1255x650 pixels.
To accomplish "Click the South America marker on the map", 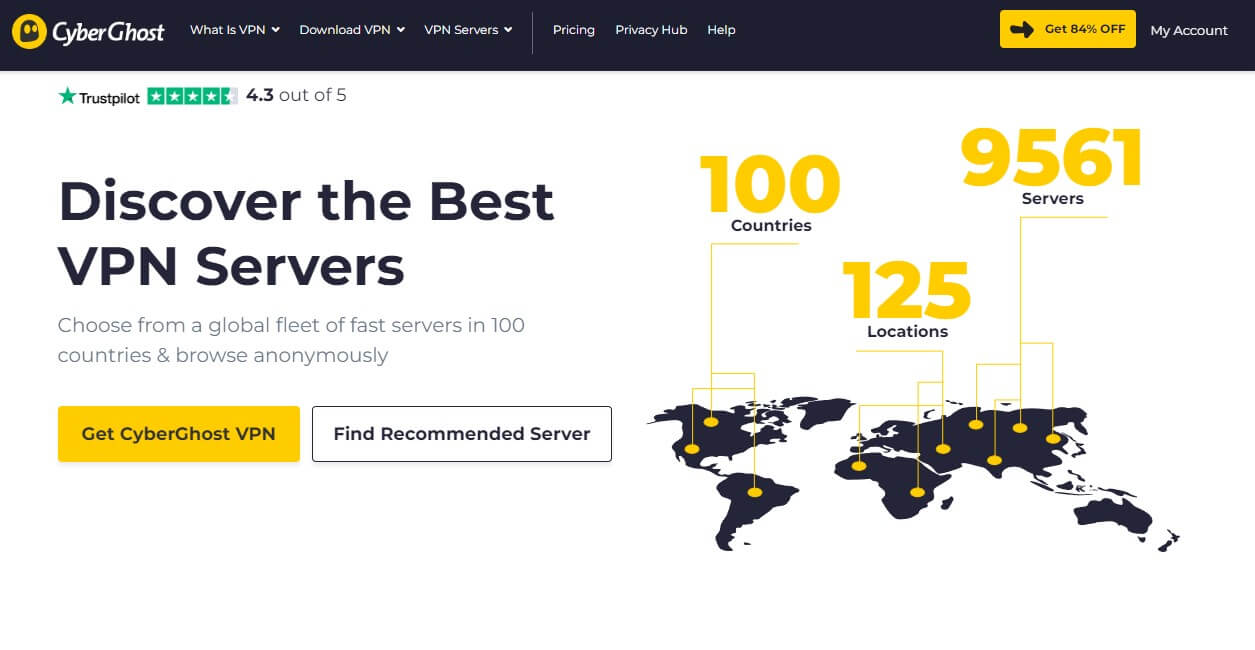I will click(755, 492).
